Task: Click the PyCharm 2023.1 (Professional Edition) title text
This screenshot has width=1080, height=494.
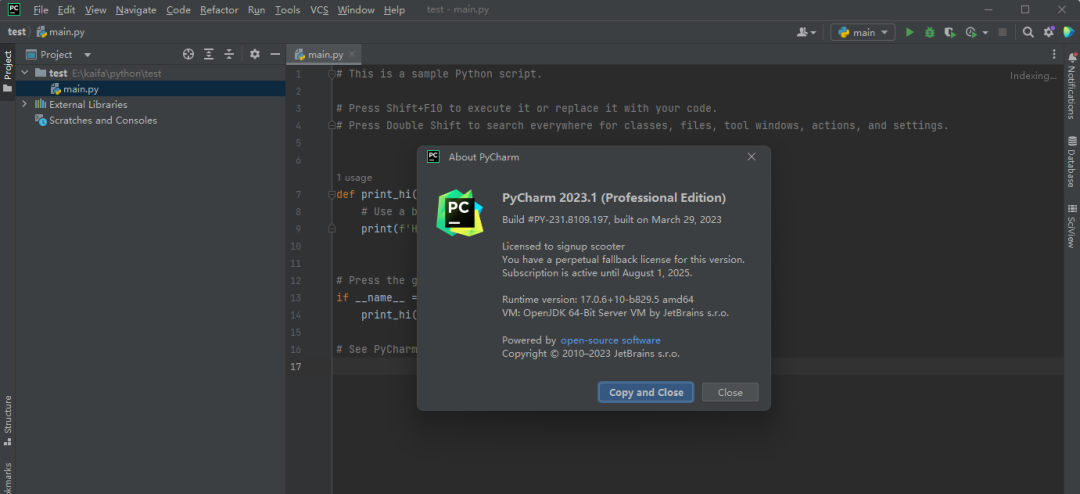Action: (614, 198)
